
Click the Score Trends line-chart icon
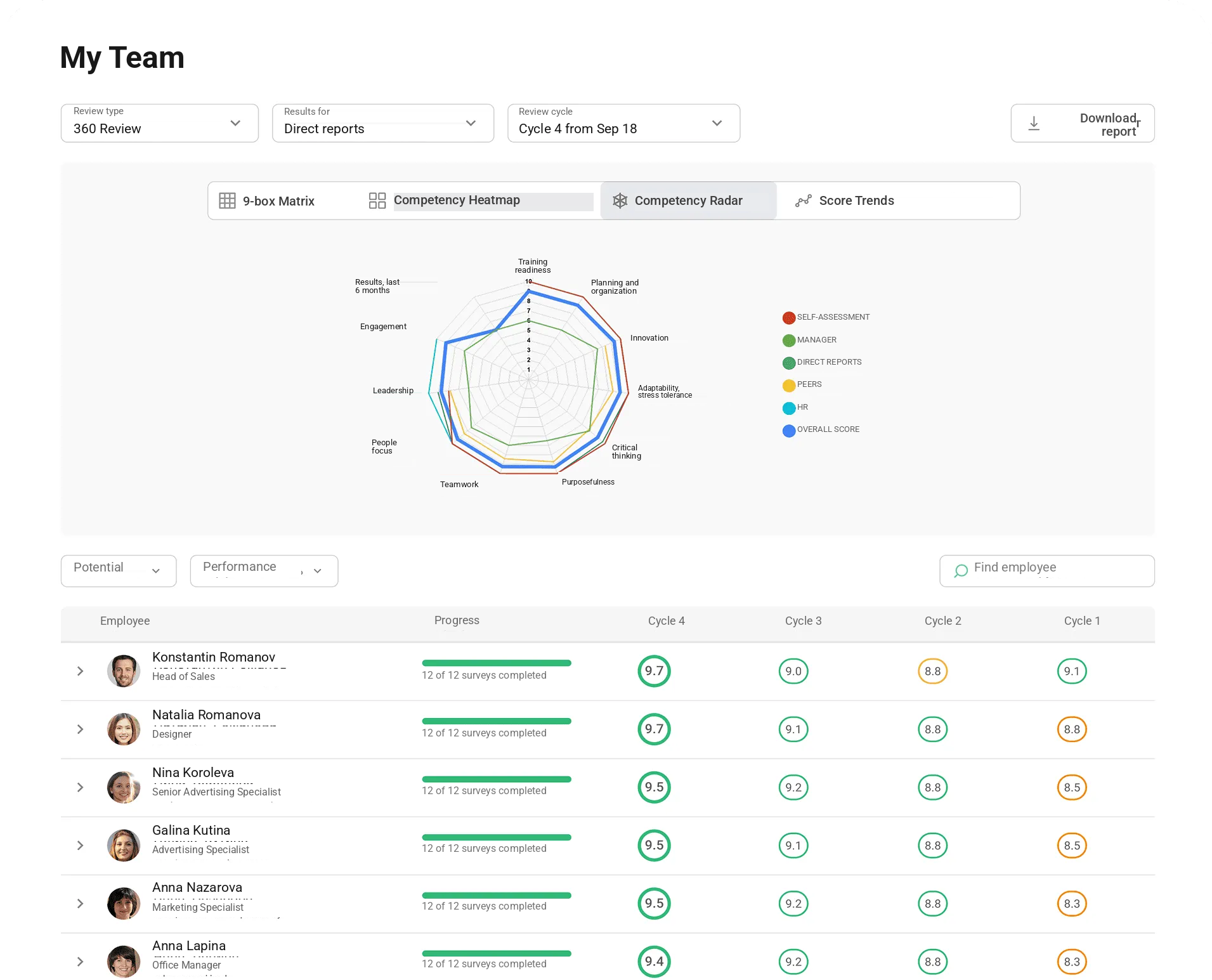coord(804,201)
